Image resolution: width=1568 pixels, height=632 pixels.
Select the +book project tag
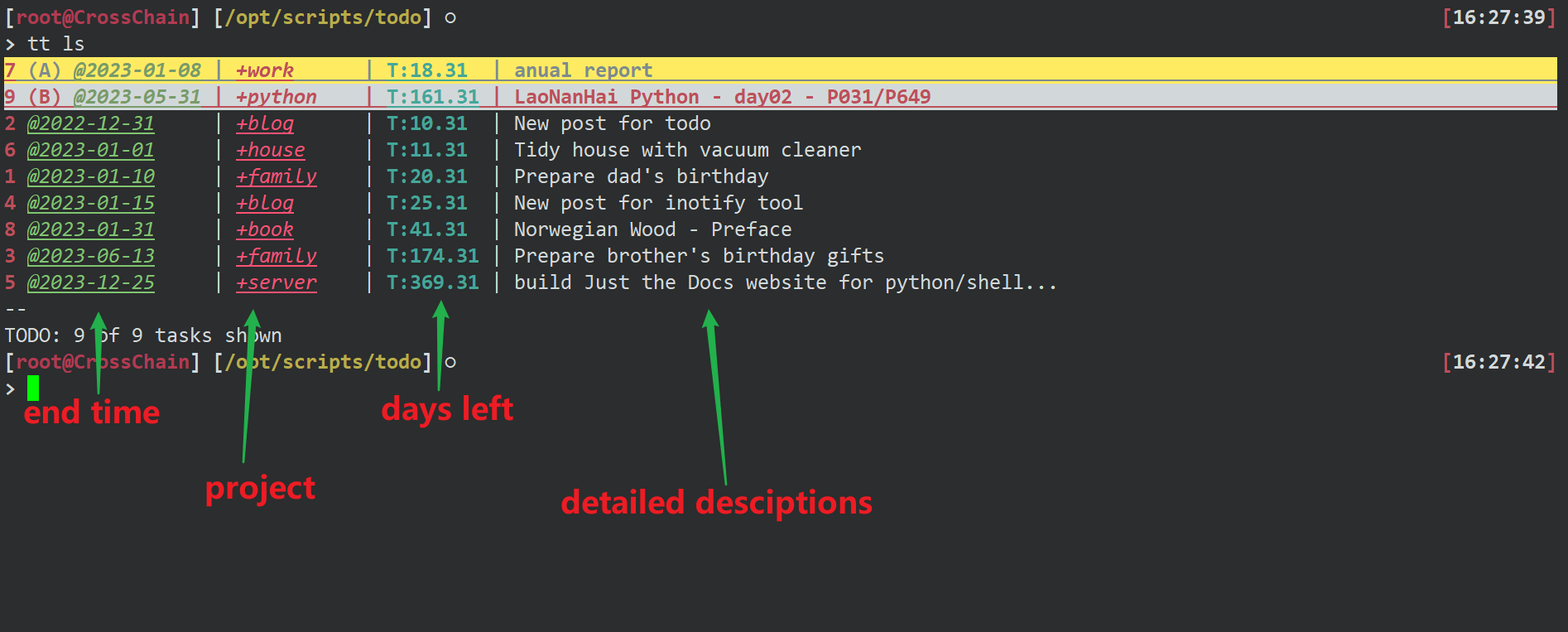pyautogui.click(x=265, y=229)
